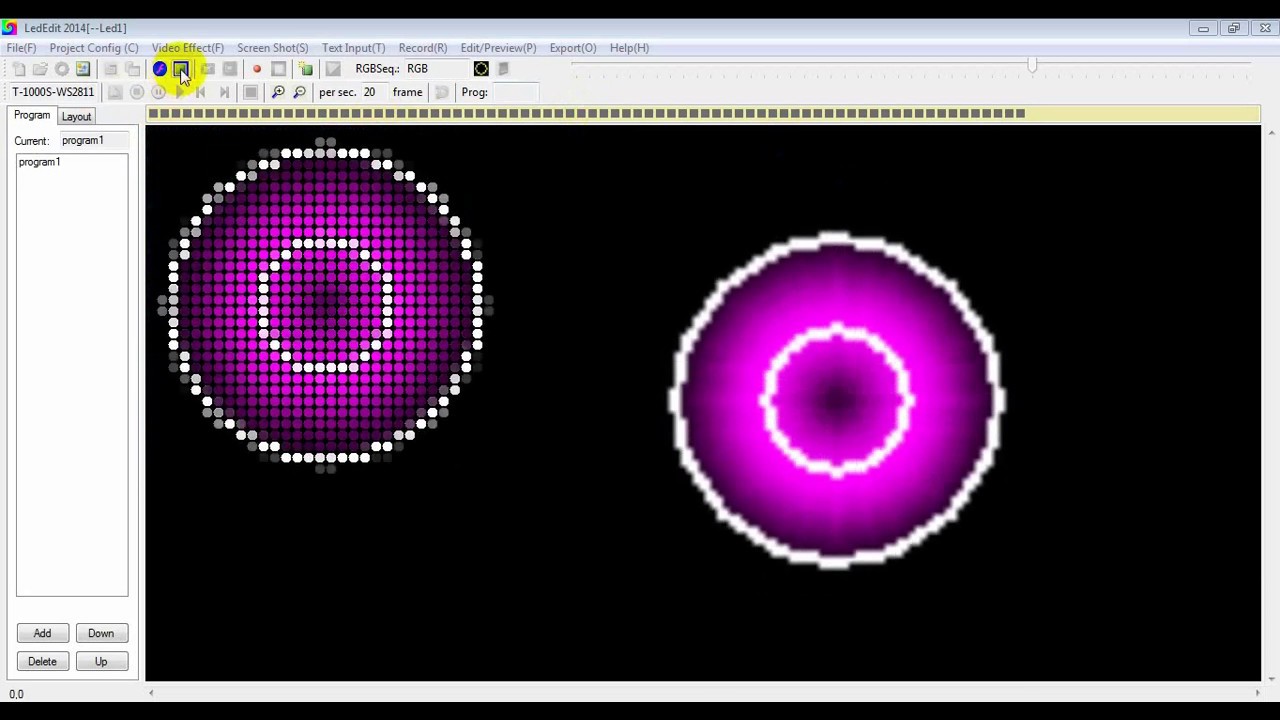Open the Help(H) menu
This screenshot has height=720, width=1280.
click(x=629, y=48)
